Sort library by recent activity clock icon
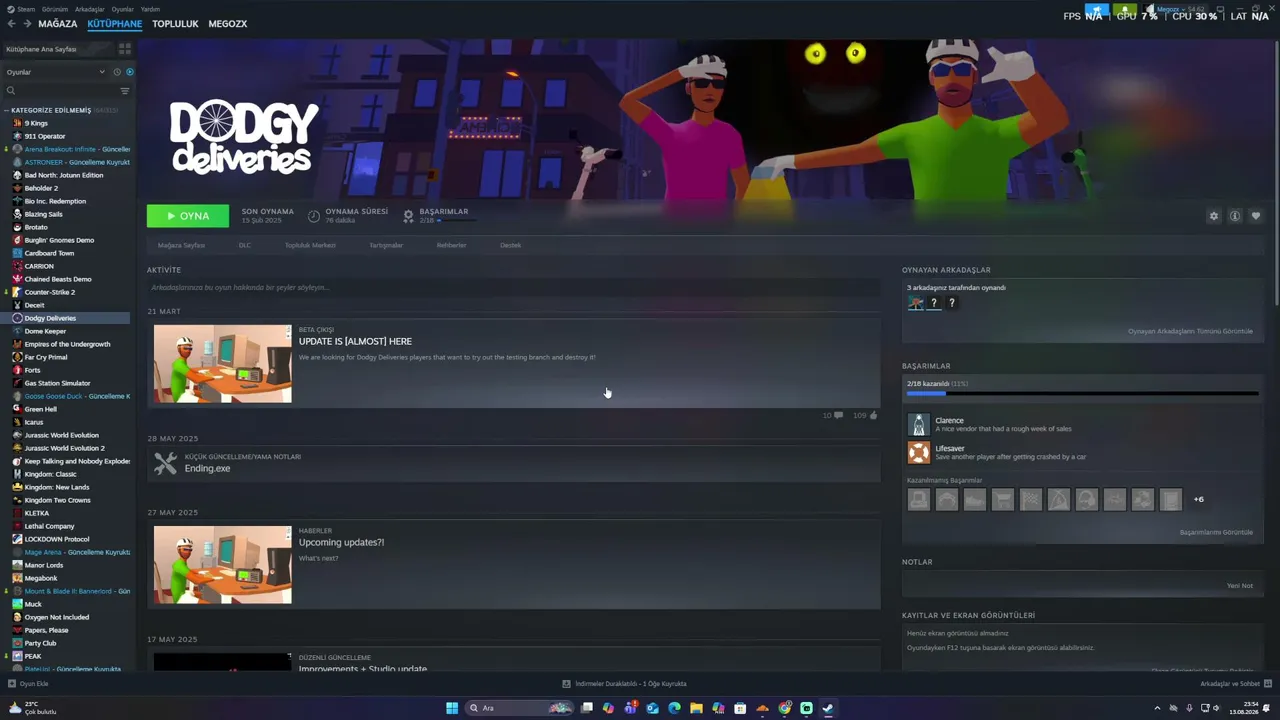Screen dimensions: 1280x720 [x=117, y=72]
